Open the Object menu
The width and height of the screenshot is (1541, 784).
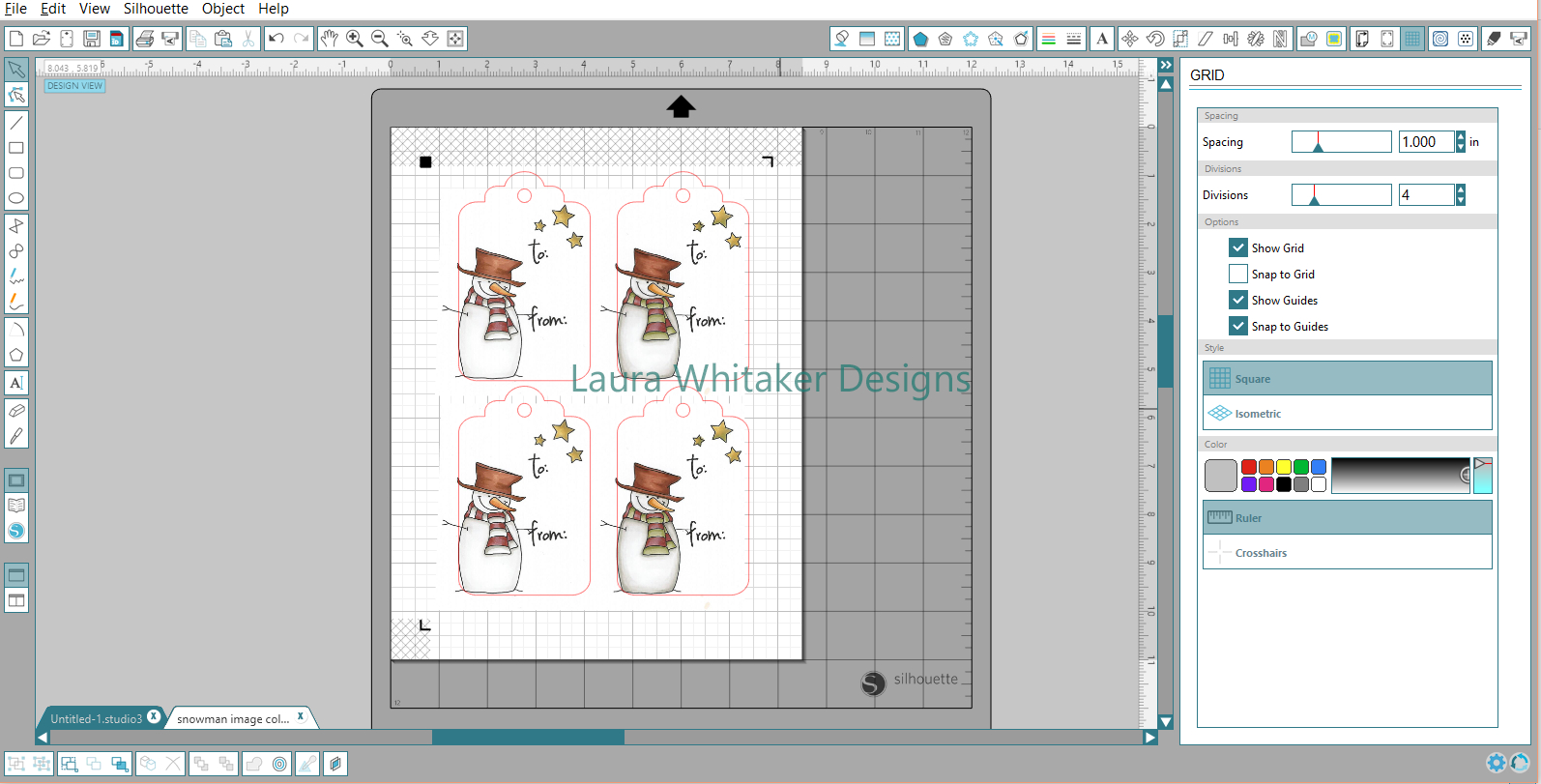tap(223, 9)
